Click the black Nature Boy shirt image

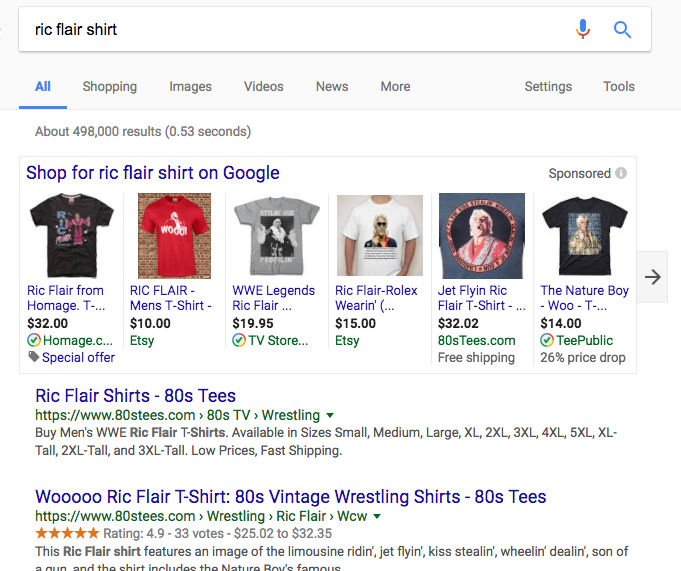pyautogui.click(x=585, y=236)
